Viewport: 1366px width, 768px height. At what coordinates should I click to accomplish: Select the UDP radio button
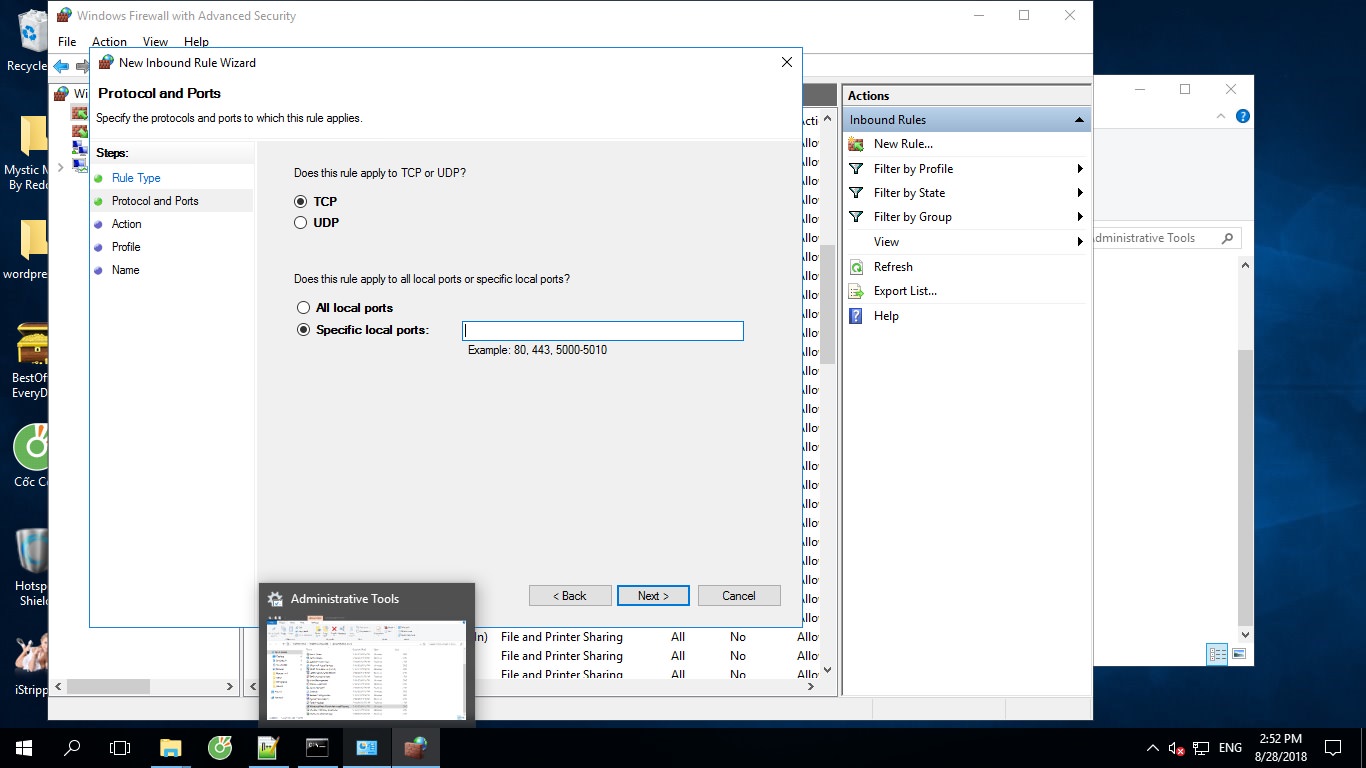click(x=301, y=223)
